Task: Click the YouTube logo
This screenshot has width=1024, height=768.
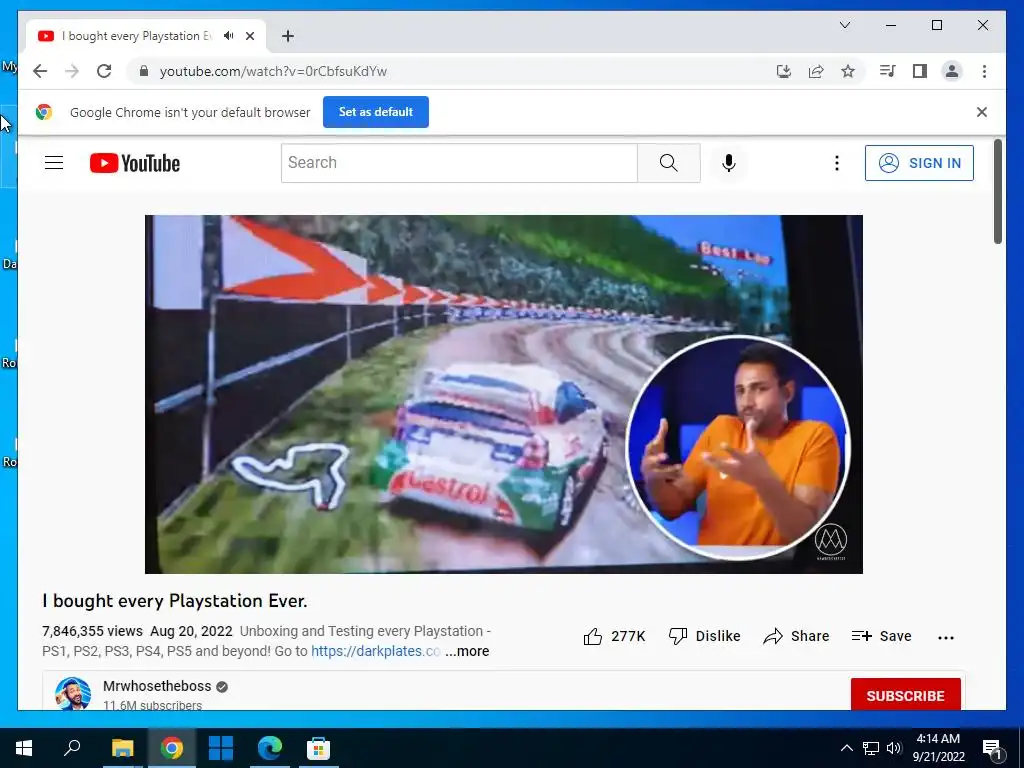Action: (x=135, y=163)
